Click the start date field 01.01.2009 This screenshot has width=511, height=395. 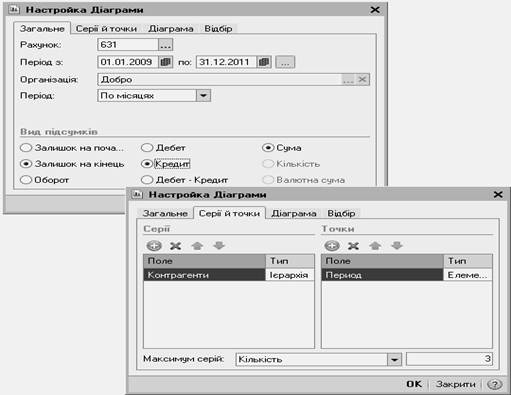pyautogui.click(x=128, y=62)
